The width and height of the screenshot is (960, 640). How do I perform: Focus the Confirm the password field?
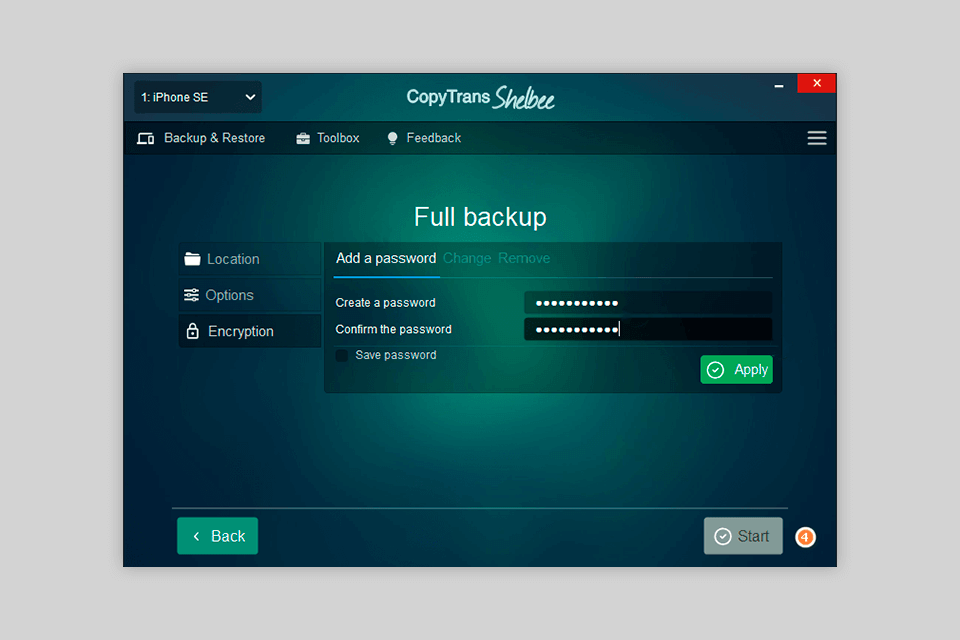click(648, 329)
